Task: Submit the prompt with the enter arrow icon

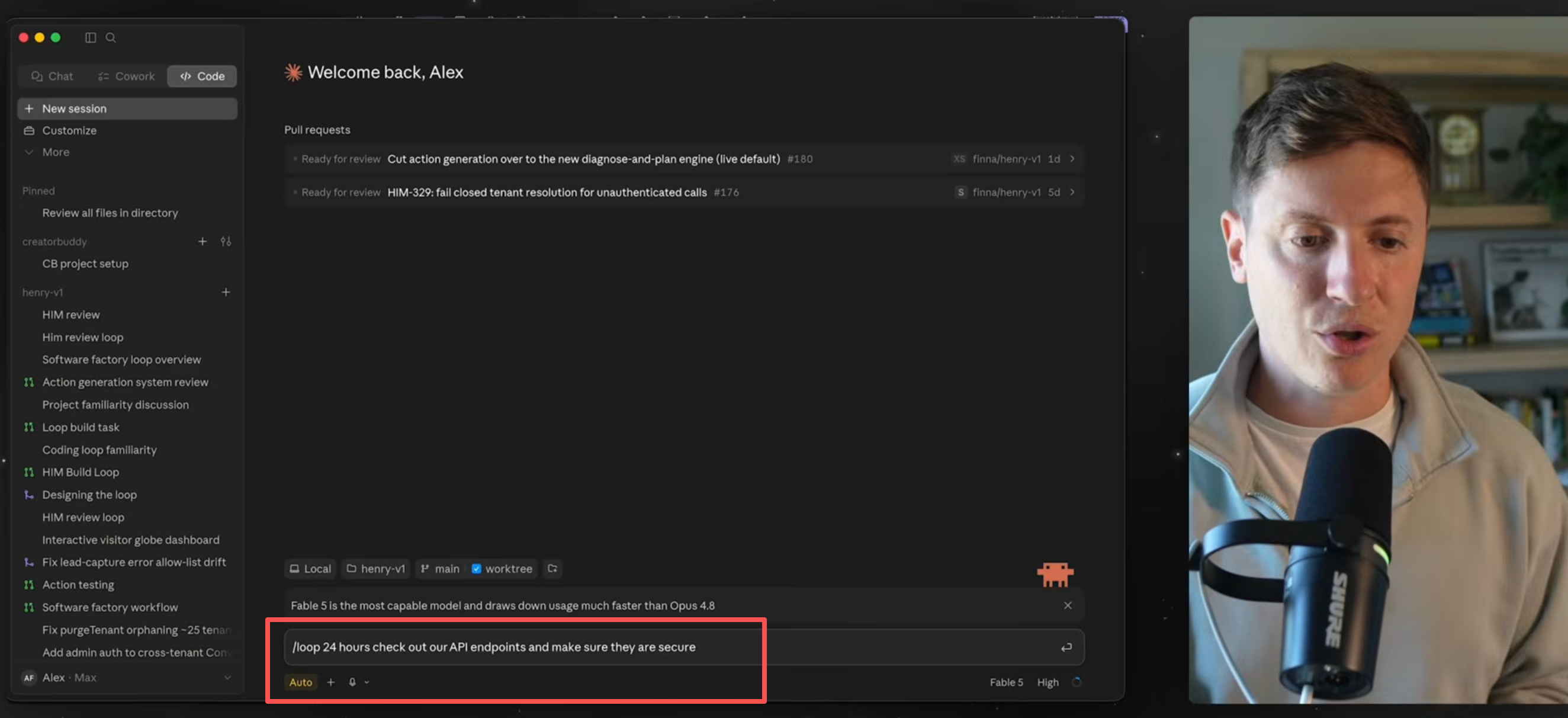Action: coord(1066,648)
